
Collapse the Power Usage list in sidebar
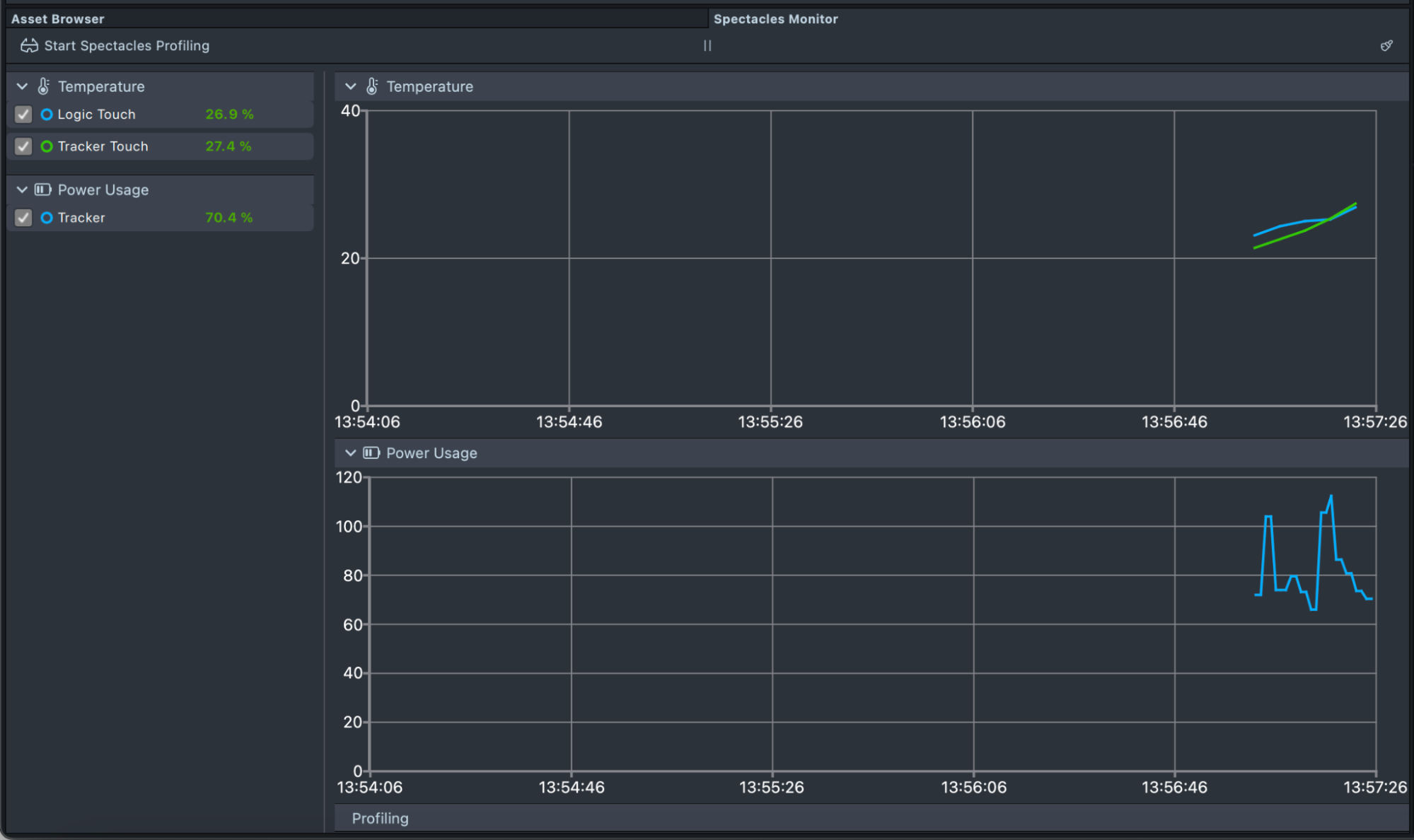pyautogui.click(x=22, y=189)
